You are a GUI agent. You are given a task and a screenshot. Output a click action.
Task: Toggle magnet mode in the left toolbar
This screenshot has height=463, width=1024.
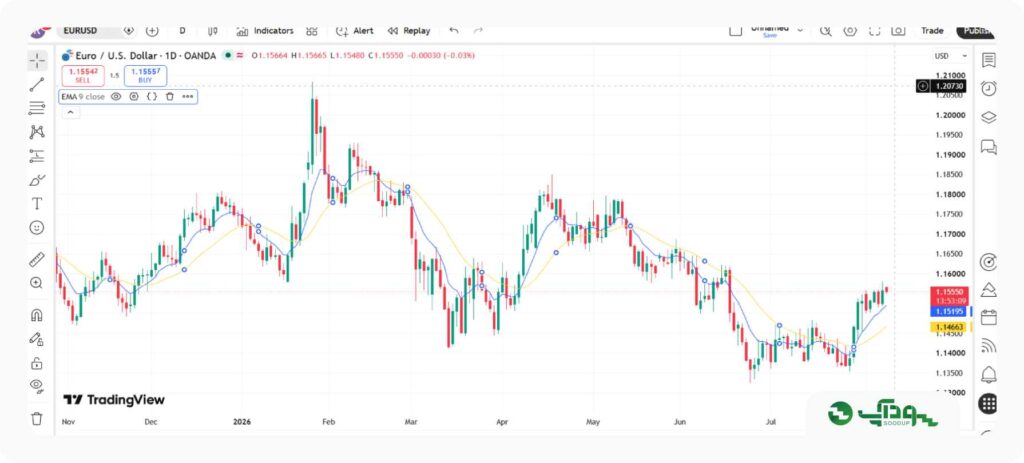tap(37, 315)
